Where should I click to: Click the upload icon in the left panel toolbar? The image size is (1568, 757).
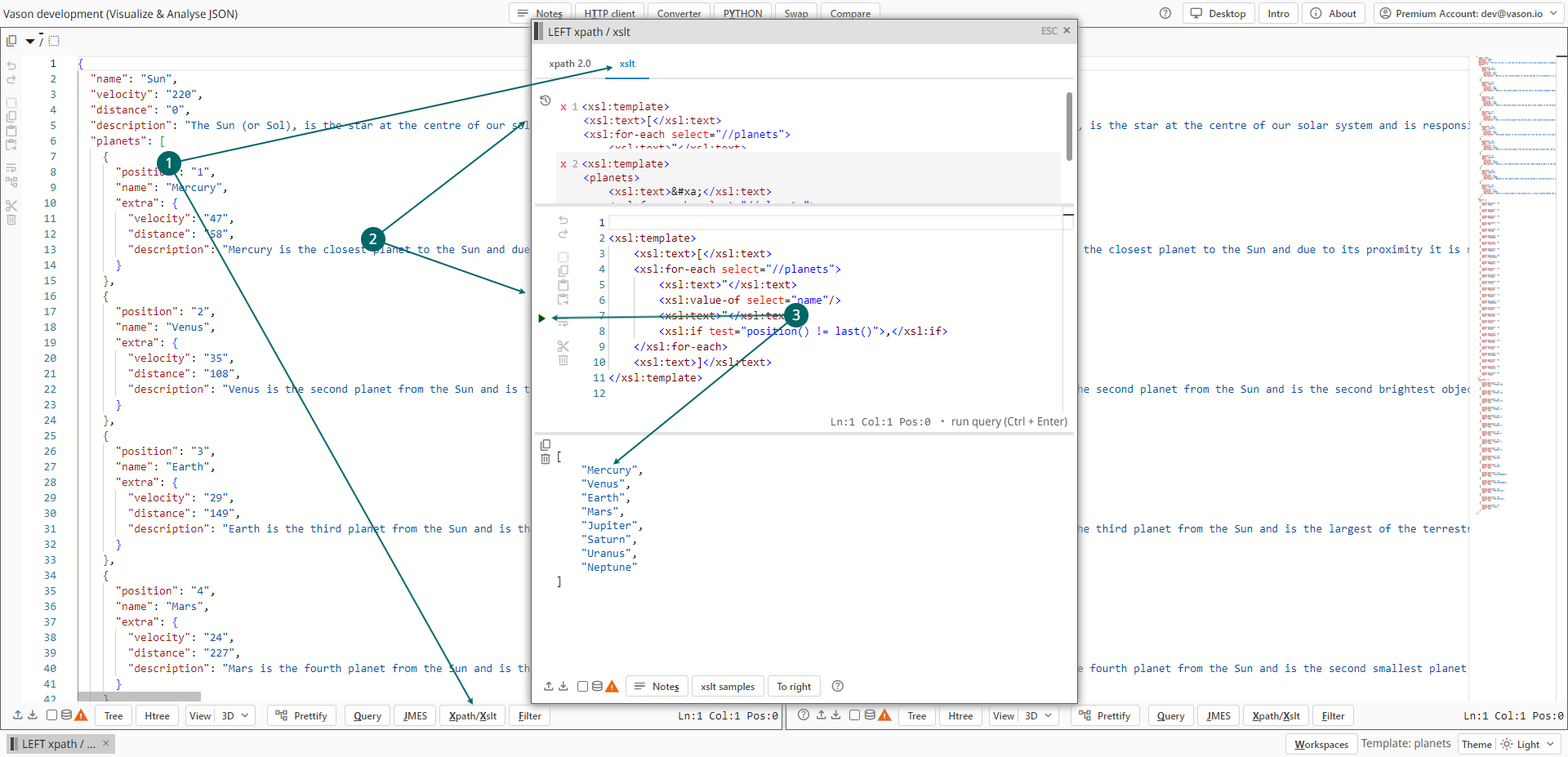click(18, 715)
